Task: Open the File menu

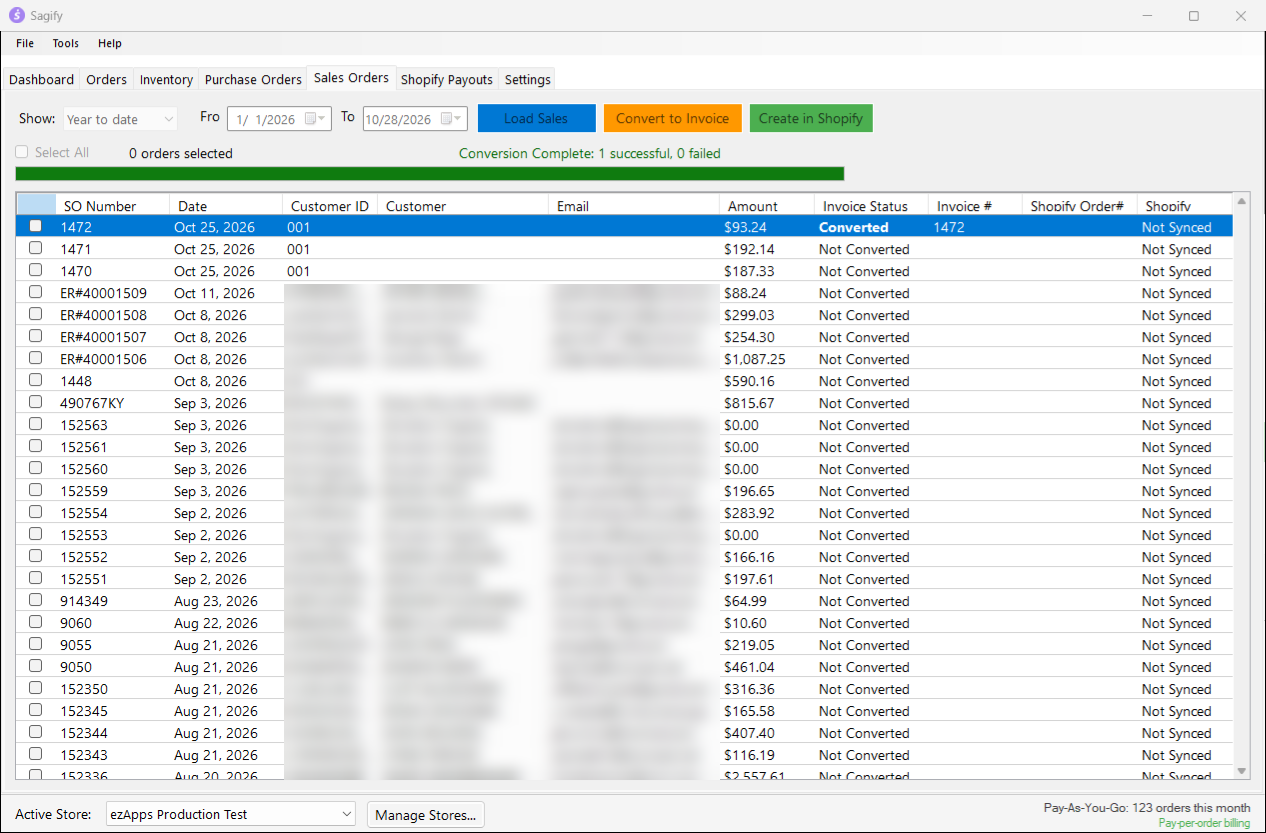Action: (25, 43)
